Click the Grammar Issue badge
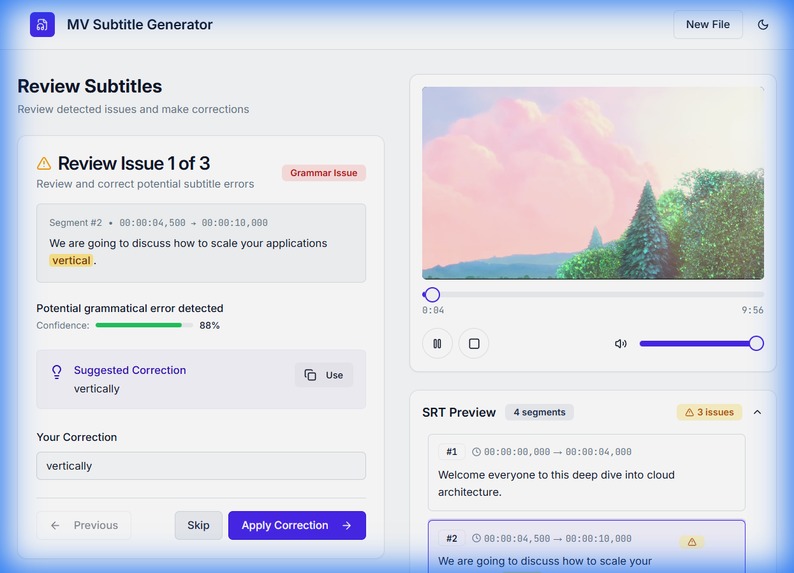Screen dimensions: 794x573 (324, 173)
